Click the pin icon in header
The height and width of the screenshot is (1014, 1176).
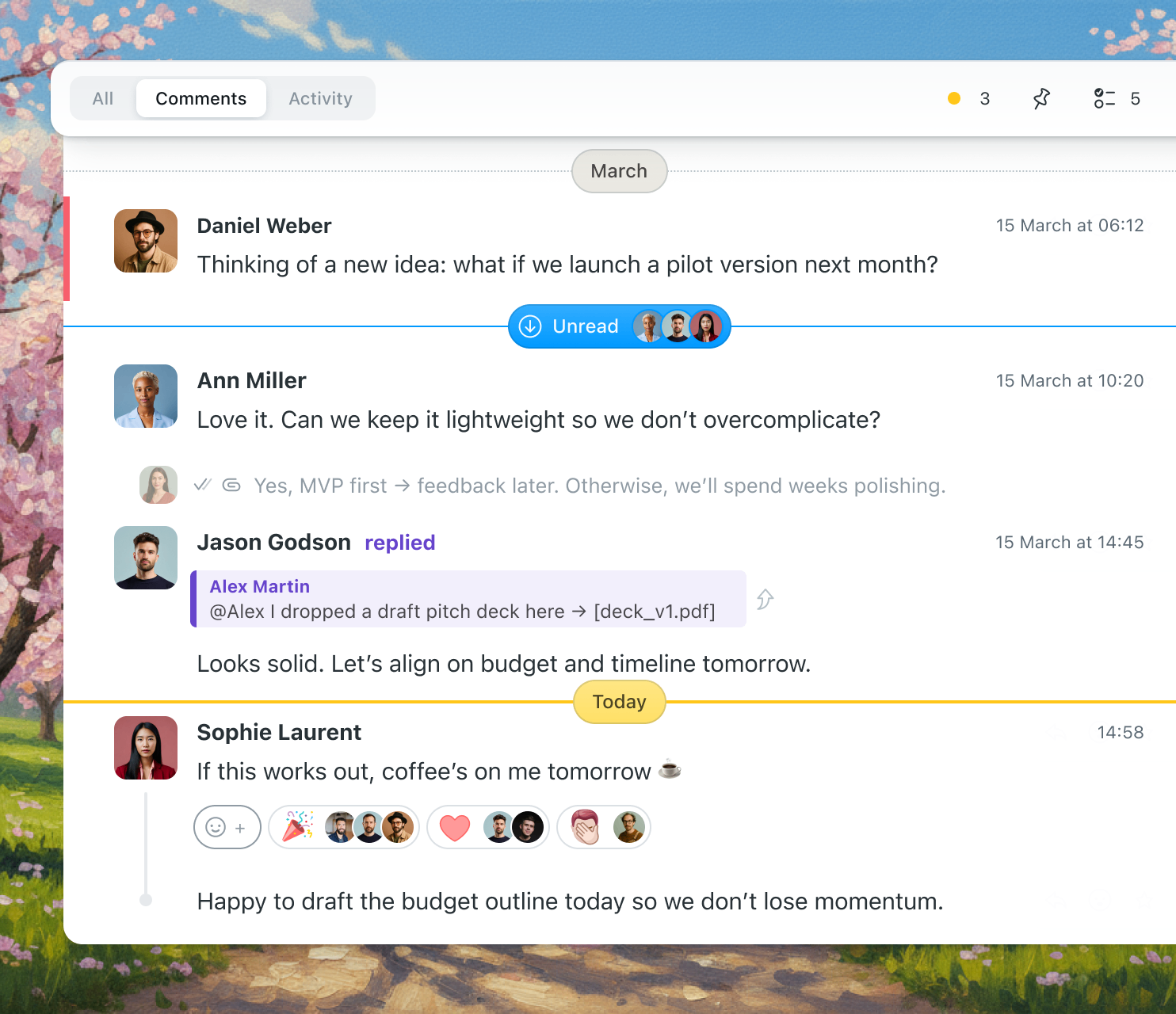tap(1041, 98)
